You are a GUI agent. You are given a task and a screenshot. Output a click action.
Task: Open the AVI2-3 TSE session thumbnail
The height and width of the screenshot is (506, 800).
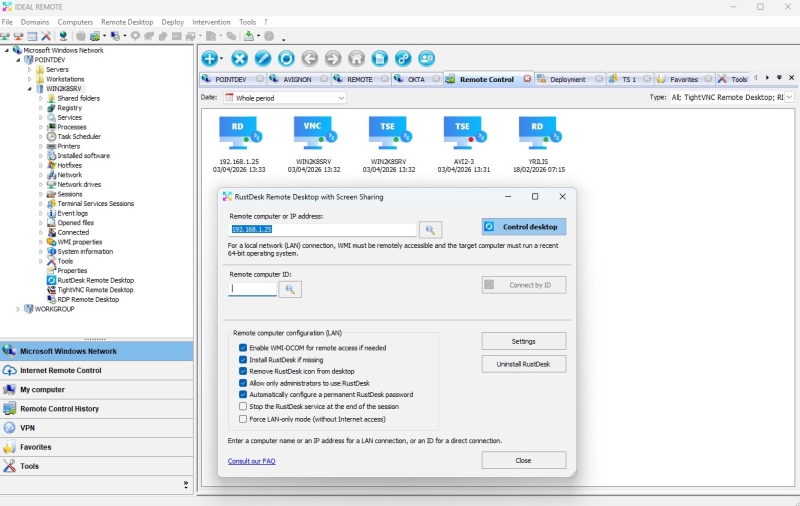(x=463, y=133)
